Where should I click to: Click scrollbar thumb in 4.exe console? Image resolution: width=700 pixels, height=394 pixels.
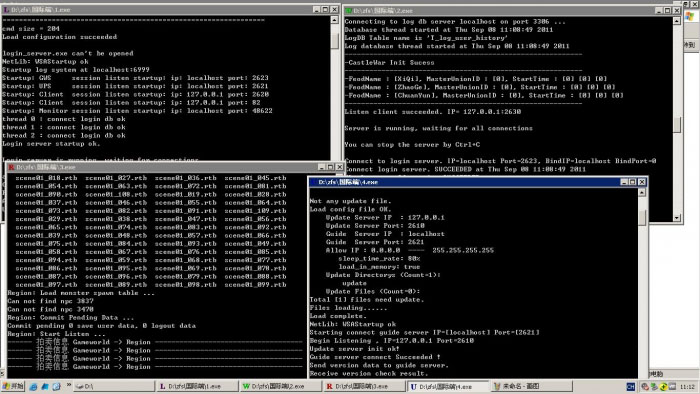[642, 217]
